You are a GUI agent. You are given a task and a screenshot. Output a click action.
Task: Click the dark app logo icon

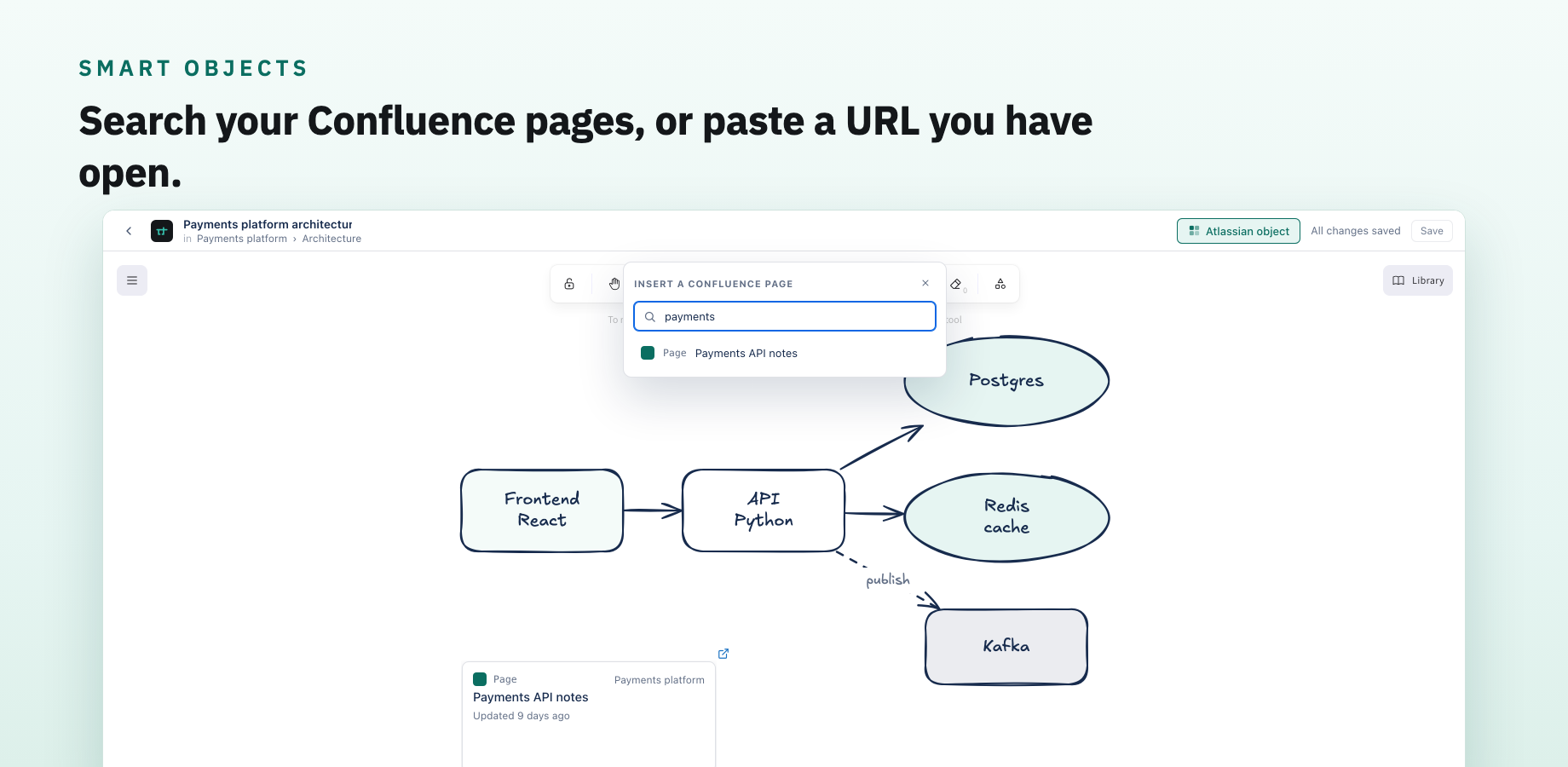pyautogui.click(x=162, y=231)
